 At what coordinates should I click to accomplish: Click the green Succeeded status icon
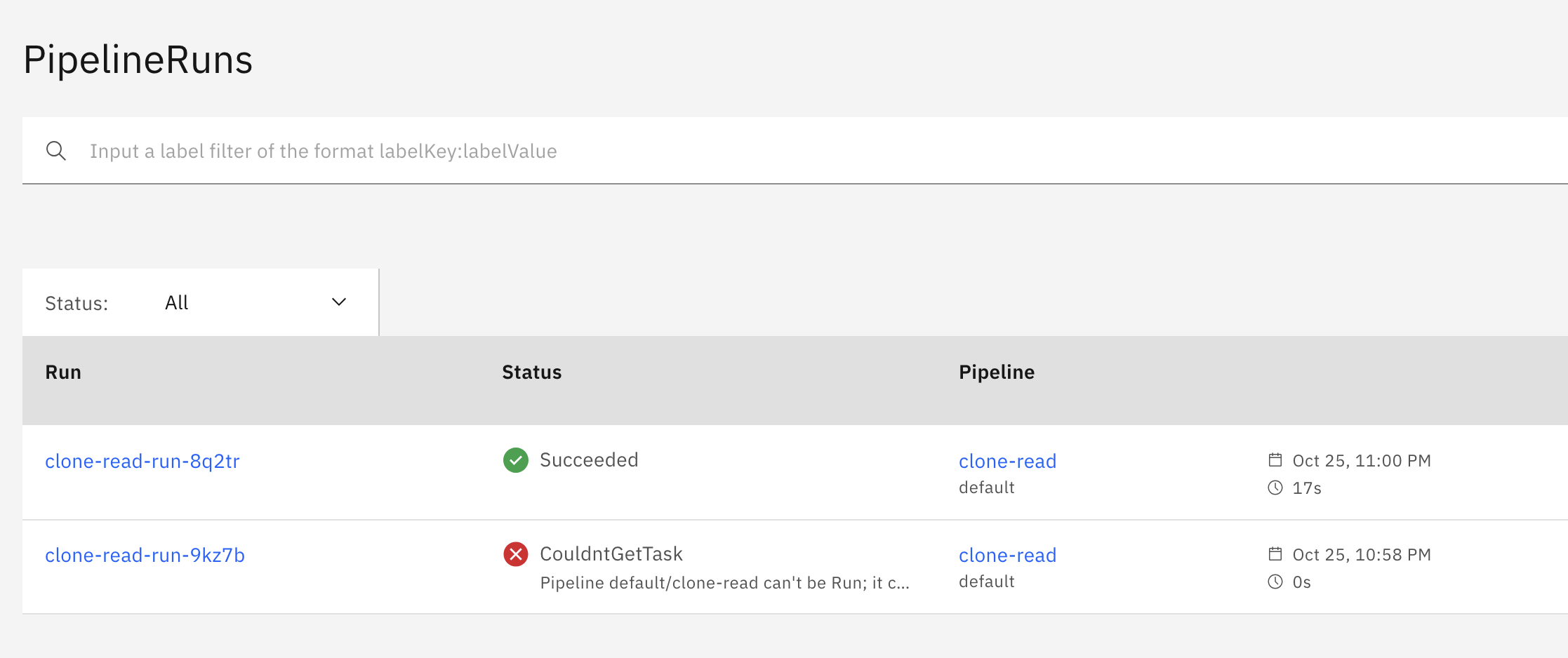coord(516,460)
